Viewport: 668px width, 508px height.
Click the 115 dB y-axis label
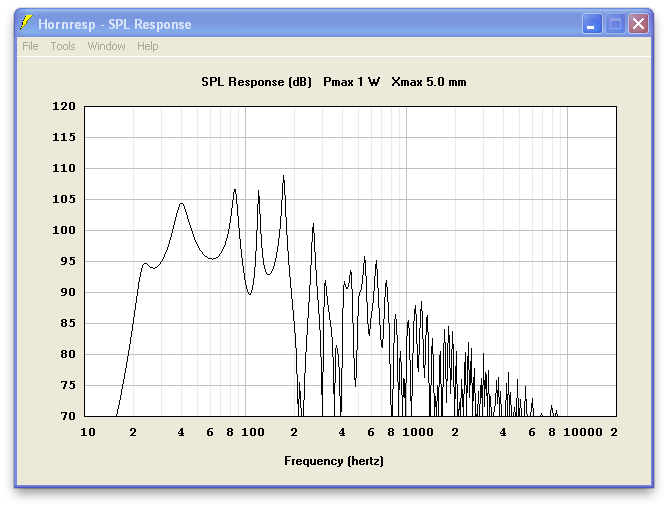[64, 137]
